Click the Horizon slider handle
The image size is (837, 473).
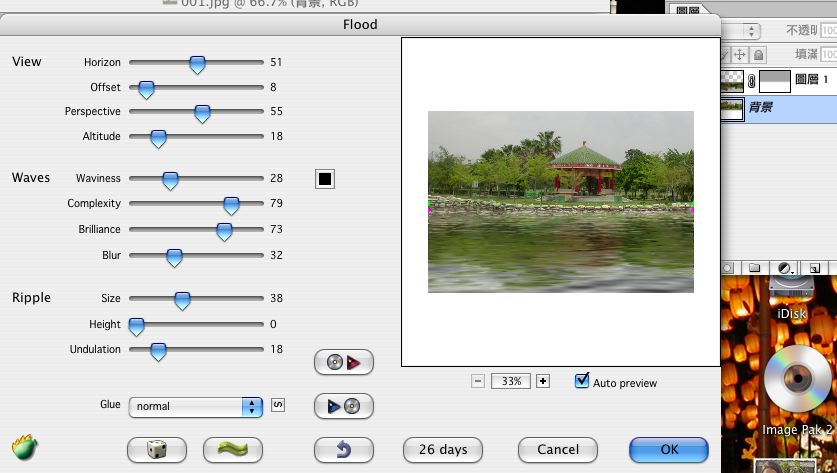click(x=197, y=65)
